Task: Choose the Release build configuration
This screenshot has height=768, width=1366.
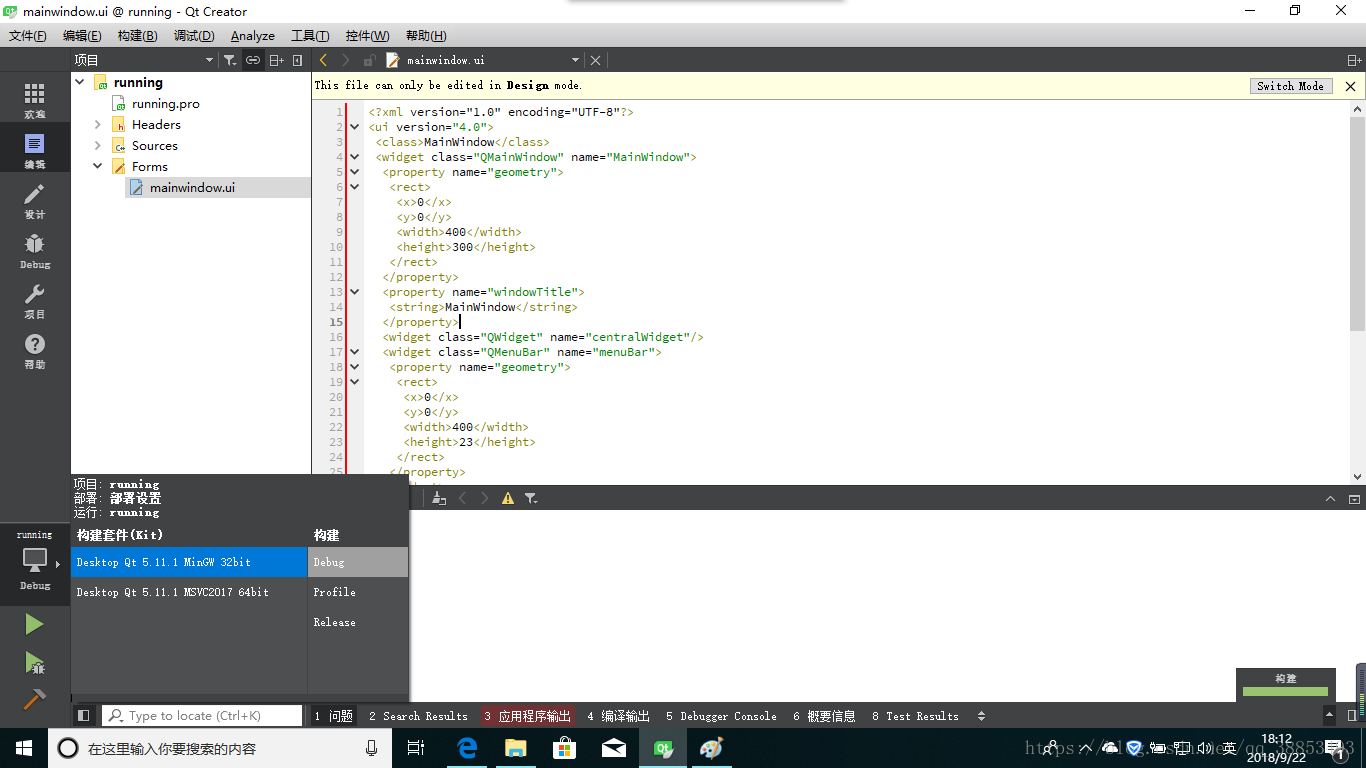Action: [358, 622]
